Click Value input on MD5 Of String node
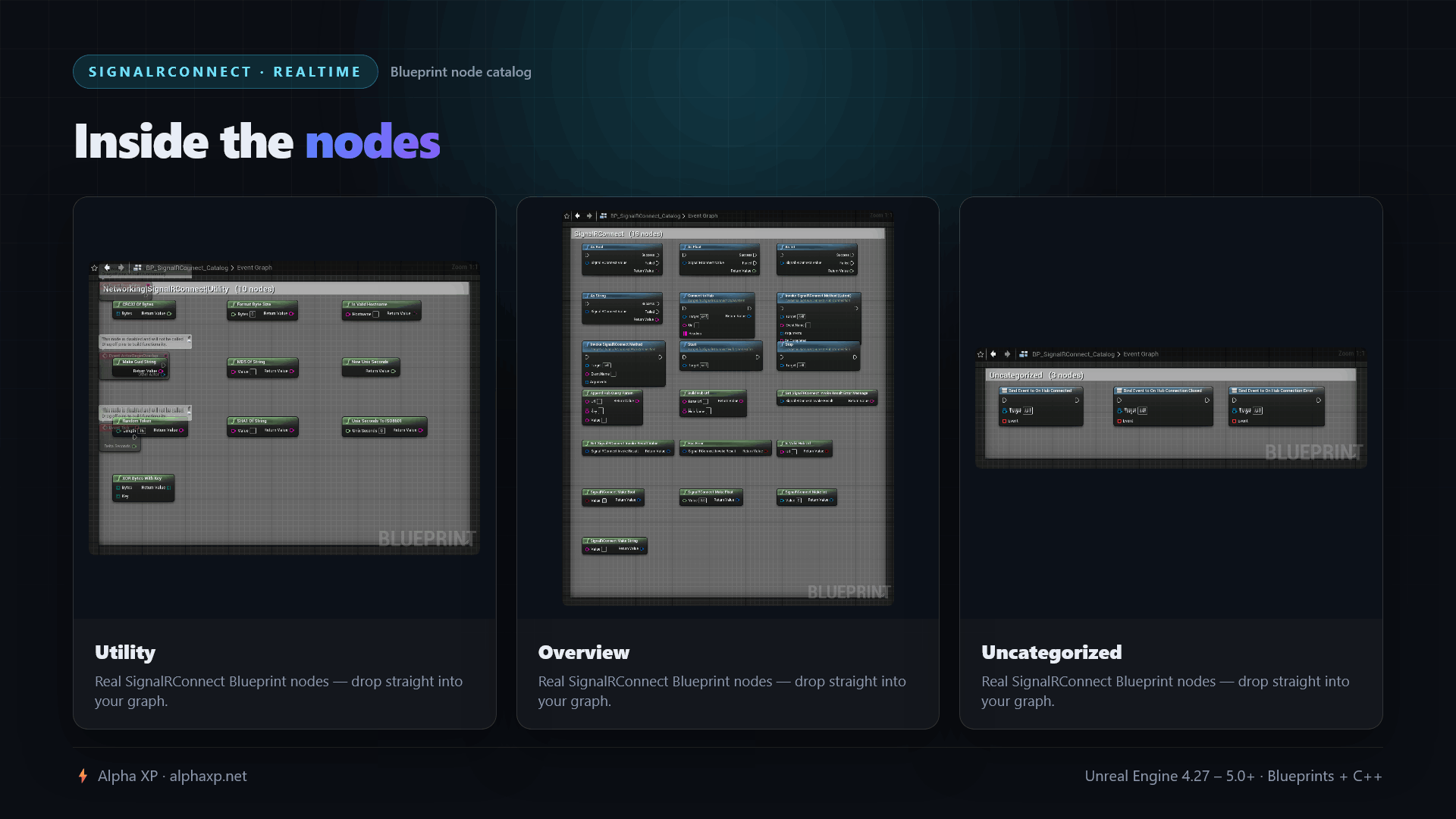This screenshot has height=819, width=1456. click(x=253, y=372)
